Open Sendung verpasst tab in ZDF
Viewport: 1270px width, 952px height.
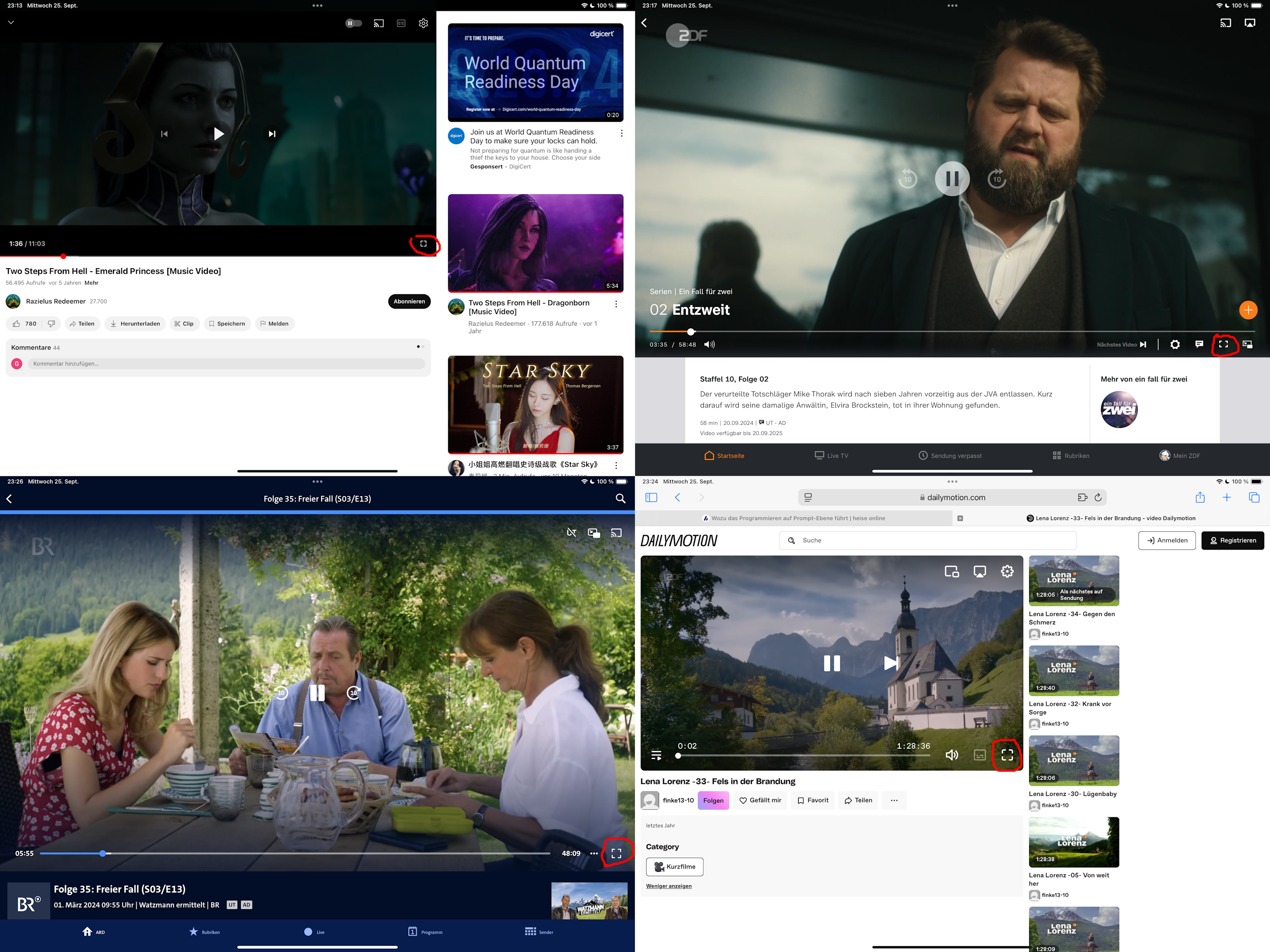[x=950, y=456]
